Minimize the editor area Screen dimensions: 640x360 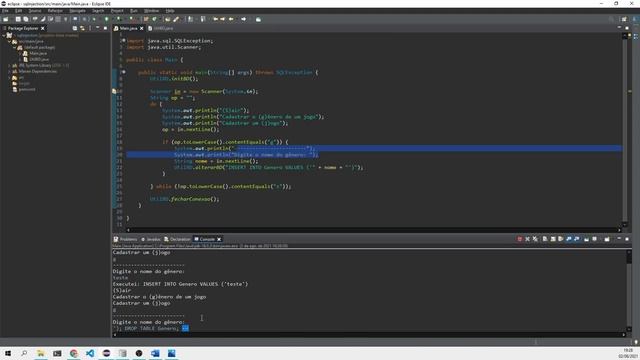619,28
